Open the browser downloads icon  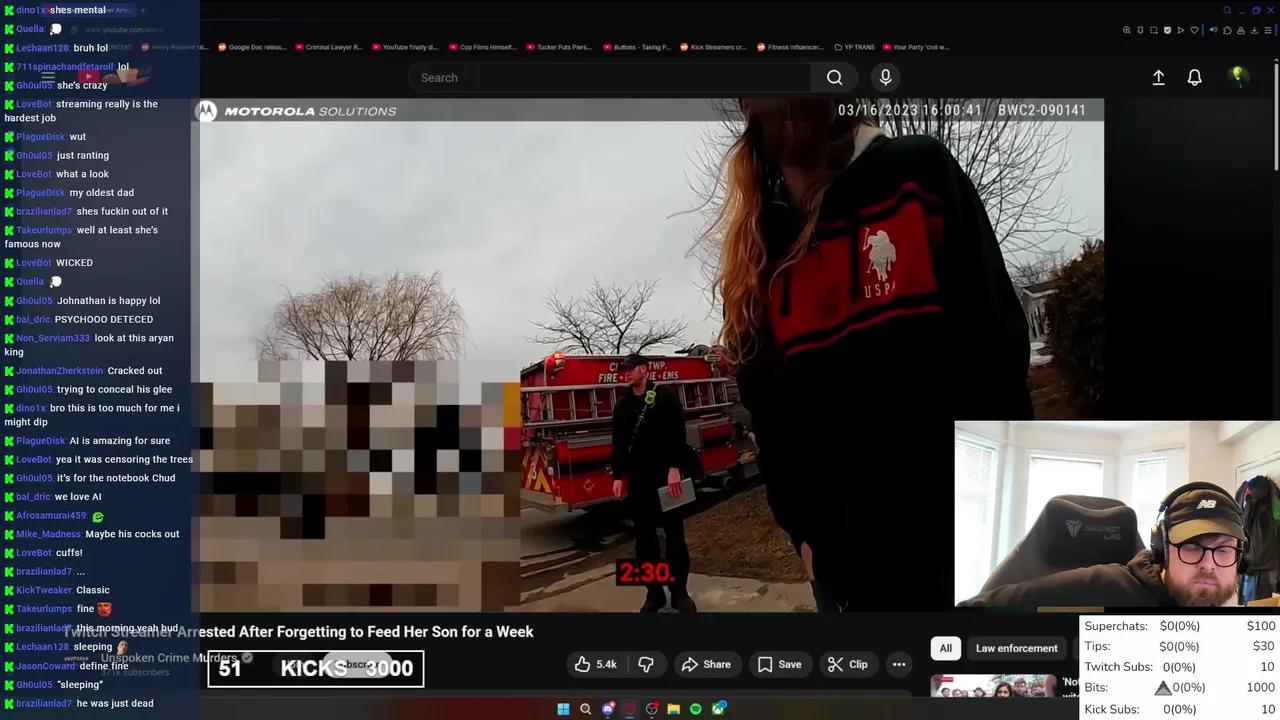(x=1254, y=30)
